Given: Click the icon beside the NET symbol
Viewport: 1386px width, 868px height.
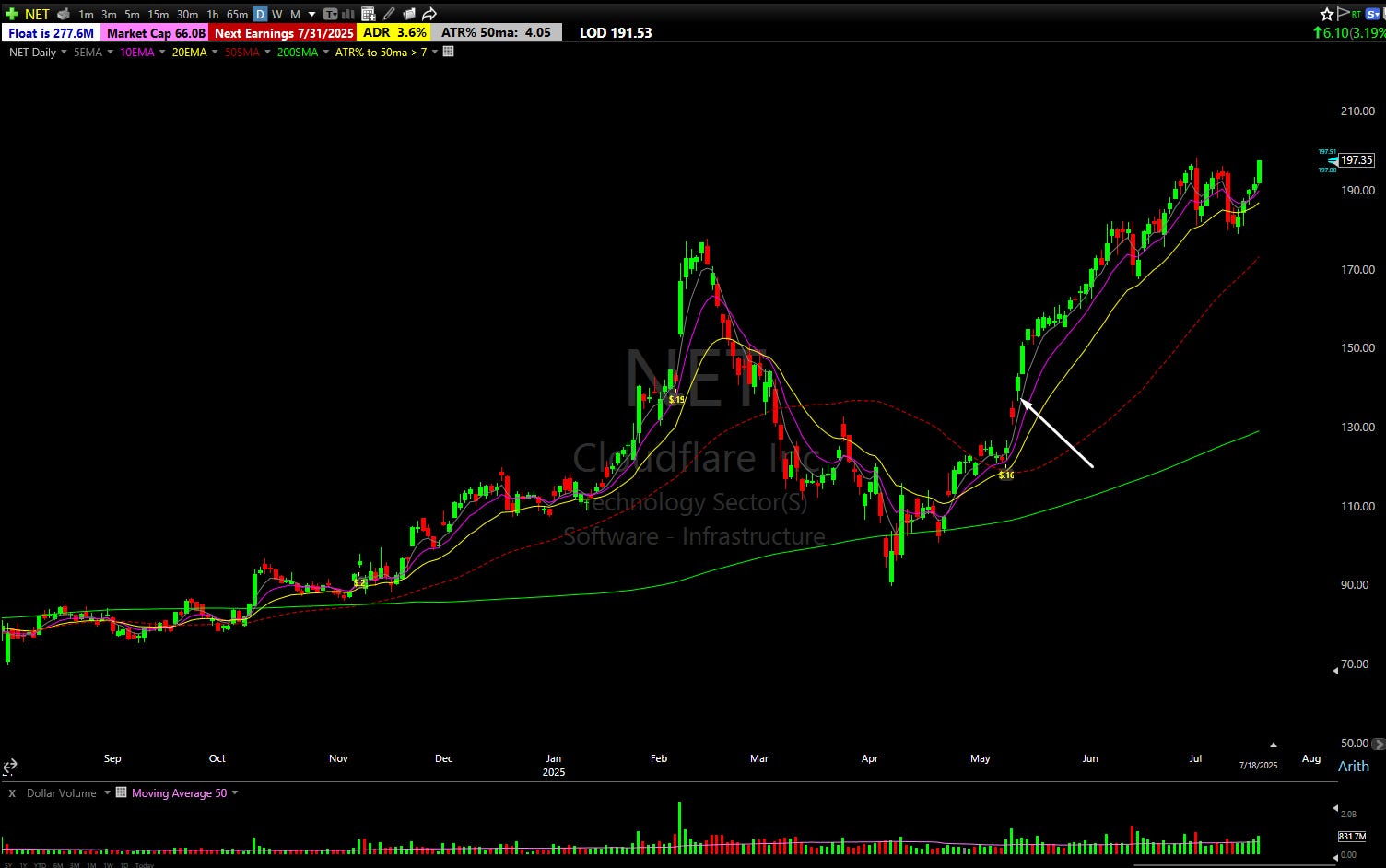Looking at the screenshot, I should 63,14.
